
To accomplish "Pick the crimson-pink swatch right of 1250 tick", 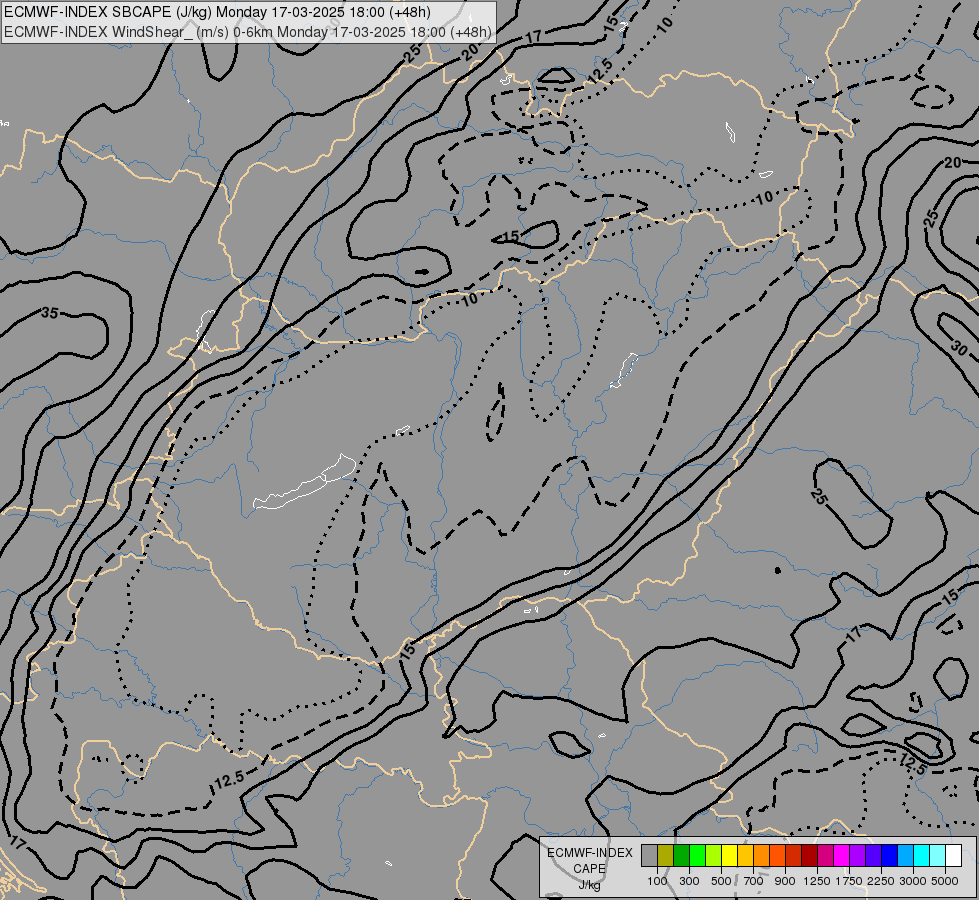I will tap(825, 856).
